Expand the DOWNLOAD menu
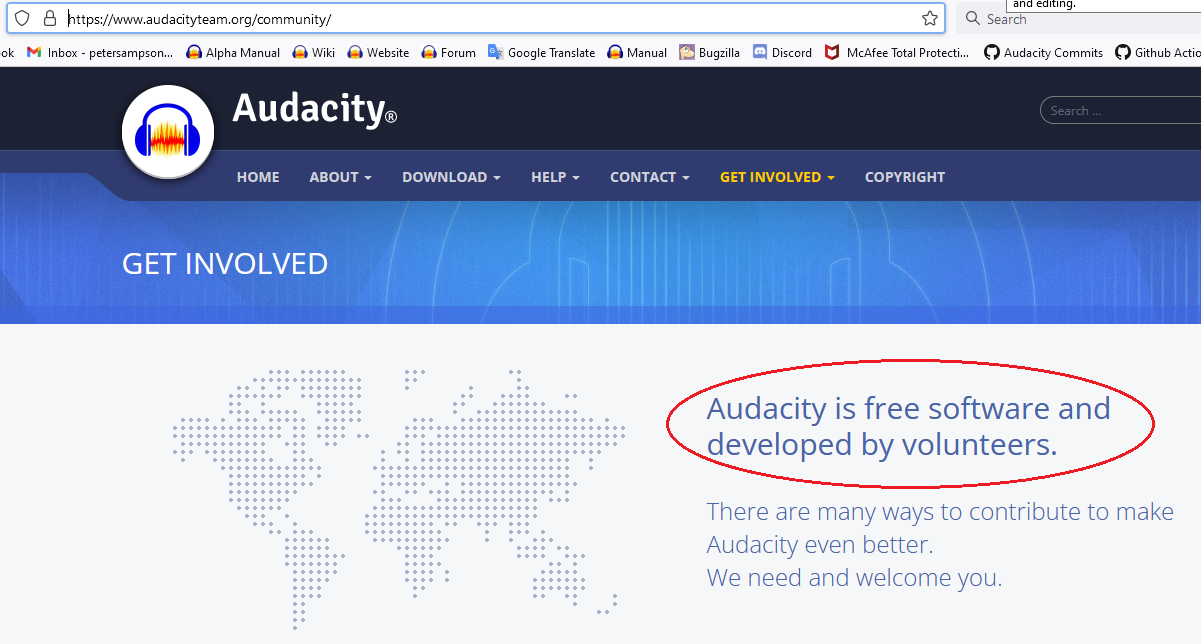1201x644 pixels. [451, 177]
